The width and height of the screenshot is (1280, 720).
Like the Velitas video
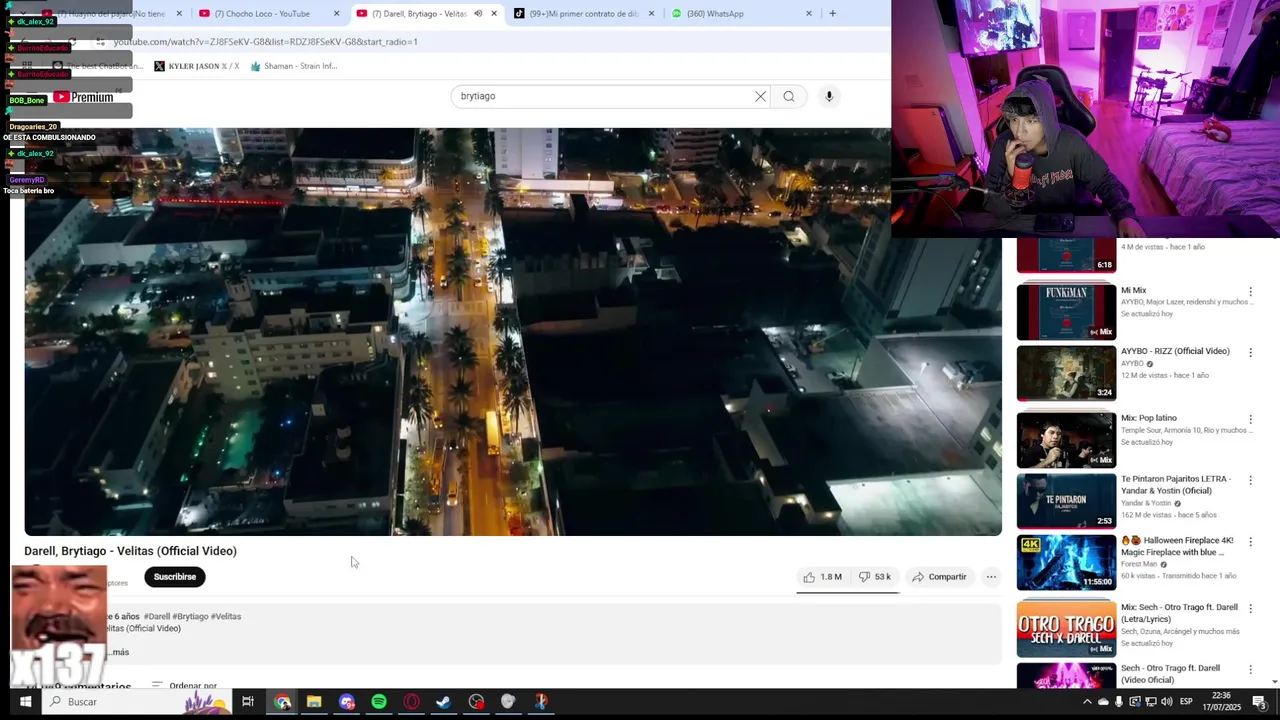pos(822,577)
